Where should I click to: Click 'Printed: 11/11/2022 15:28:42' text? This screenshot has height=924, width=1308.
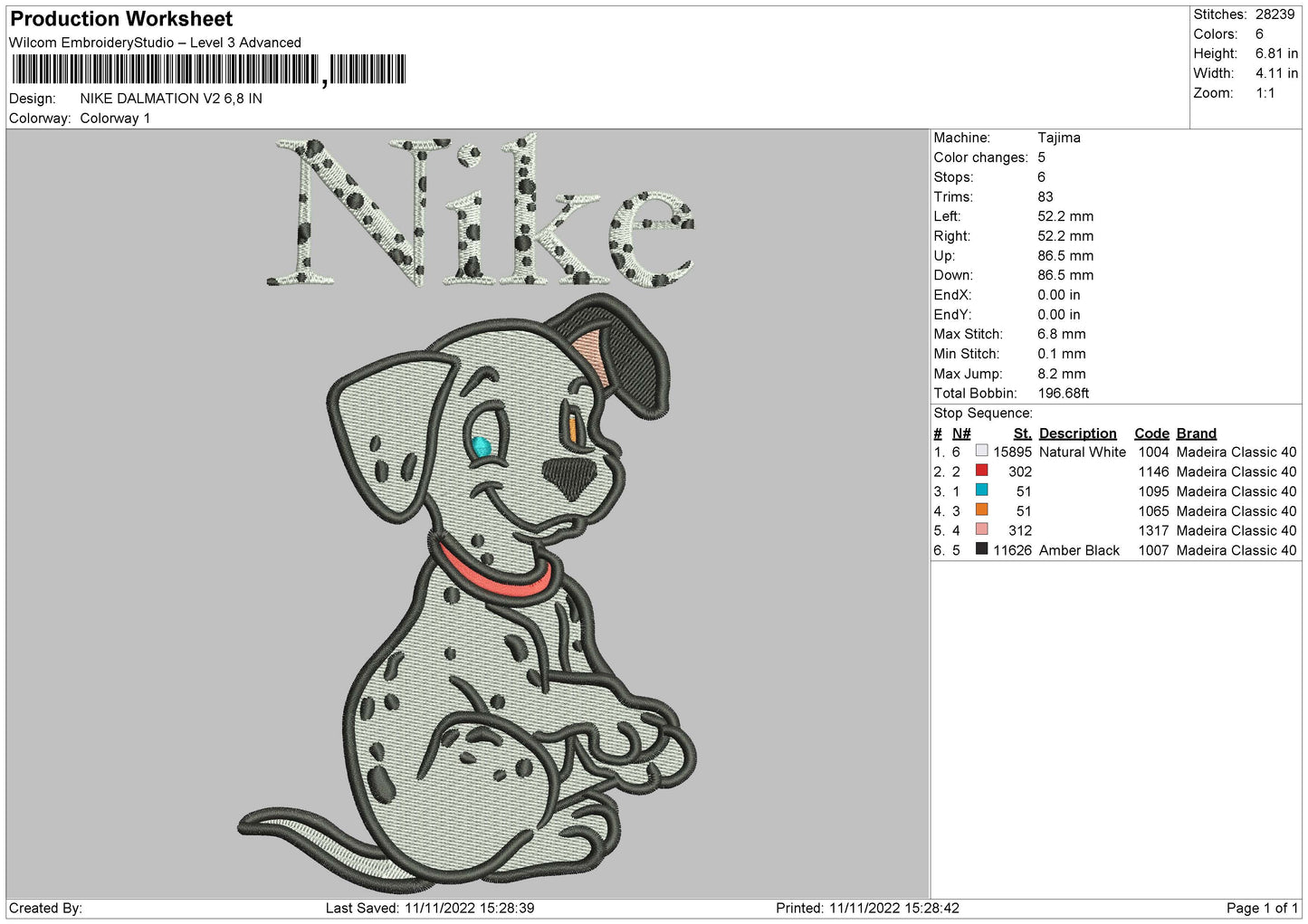pyautogui.click(x=867, y=908)
